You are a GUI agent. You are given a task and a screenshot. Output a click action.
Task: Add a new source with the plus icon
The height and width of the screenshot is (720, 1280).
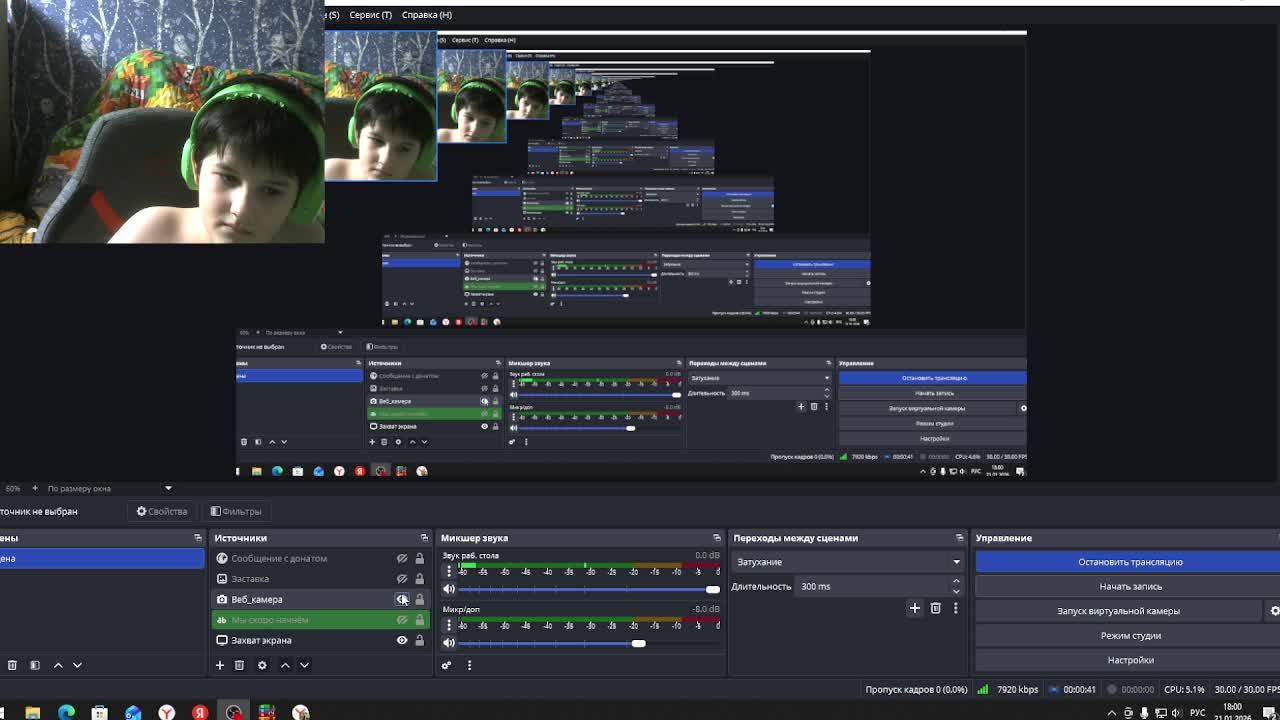pyautogui.click(x=220, y=665)
